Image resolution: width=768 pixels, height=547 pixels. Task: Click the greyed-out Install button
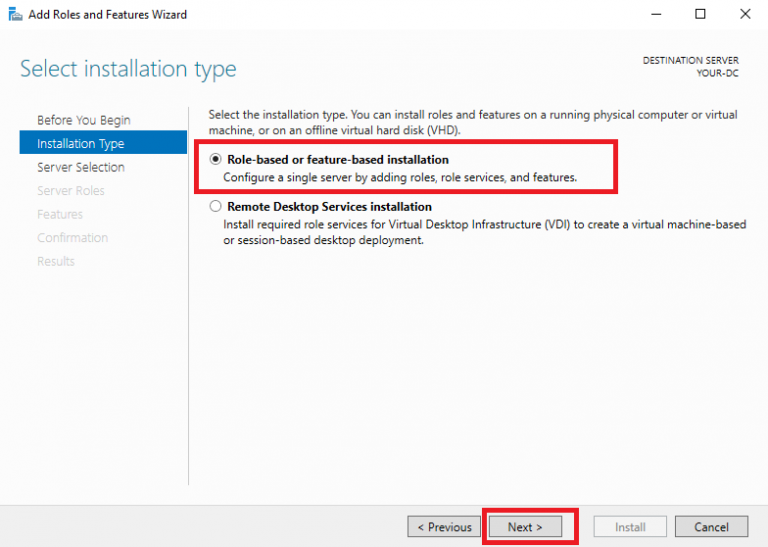pos(630,527)
